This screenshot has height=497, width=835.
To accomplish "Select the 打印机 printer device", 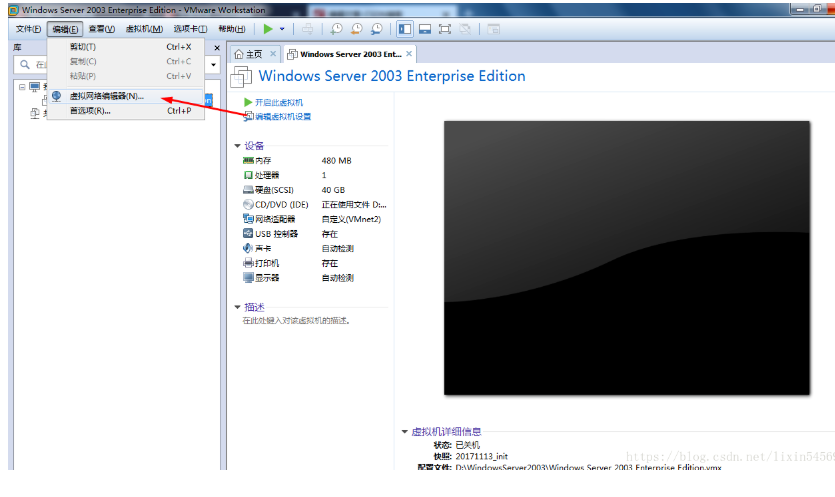I will pyautogui.click(x=261, y=263).
